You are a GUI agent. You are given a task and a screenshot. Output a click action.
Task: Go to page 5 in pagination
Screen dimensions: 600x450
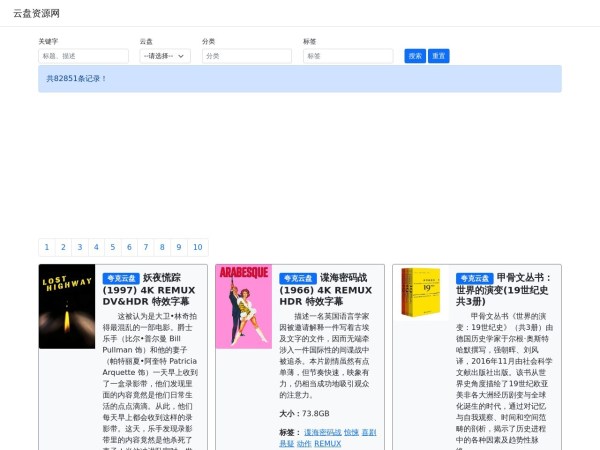point(112,247)
